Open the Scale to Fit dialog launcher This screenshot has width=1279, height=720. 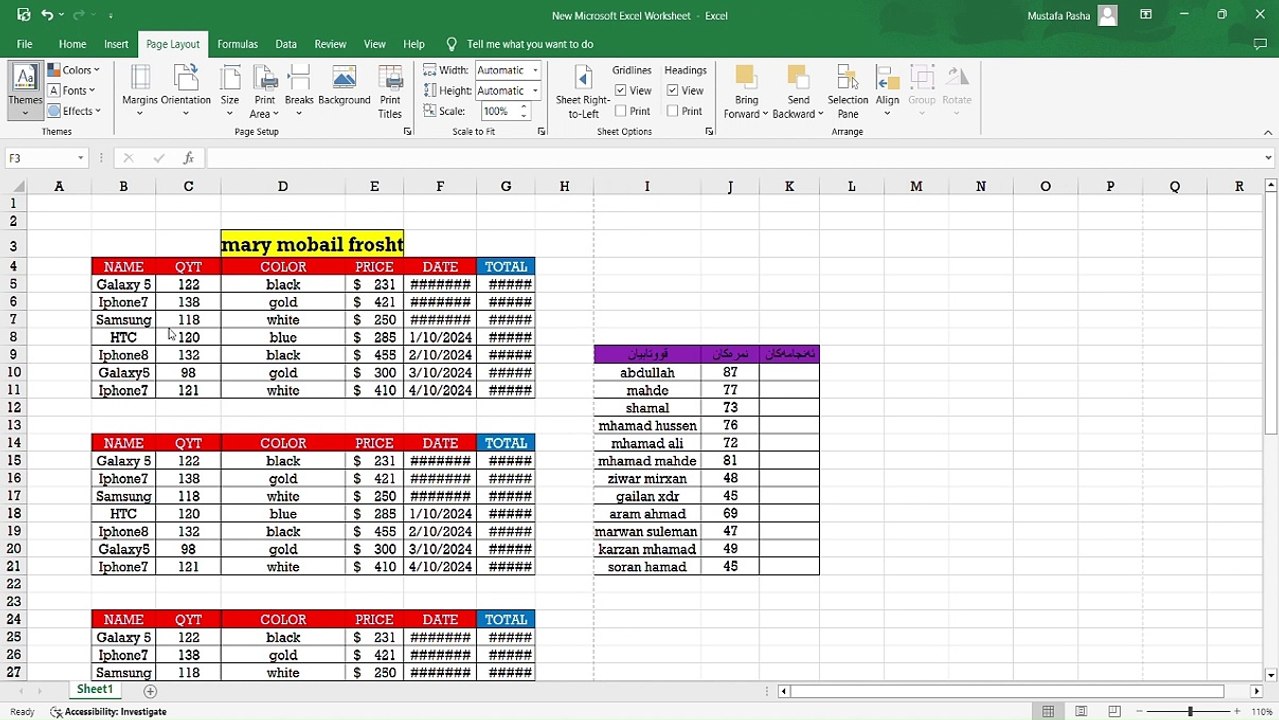[x=541, y=132]
